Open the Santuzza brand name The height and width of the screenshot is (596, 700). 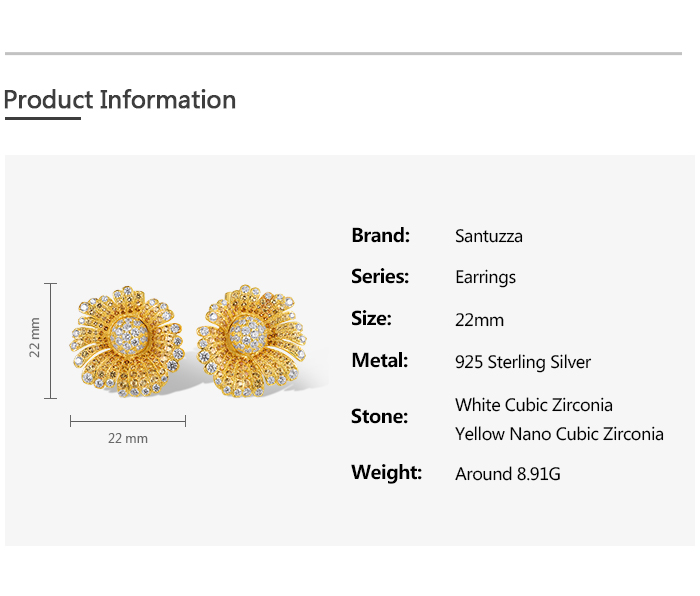tap(489, 237)
